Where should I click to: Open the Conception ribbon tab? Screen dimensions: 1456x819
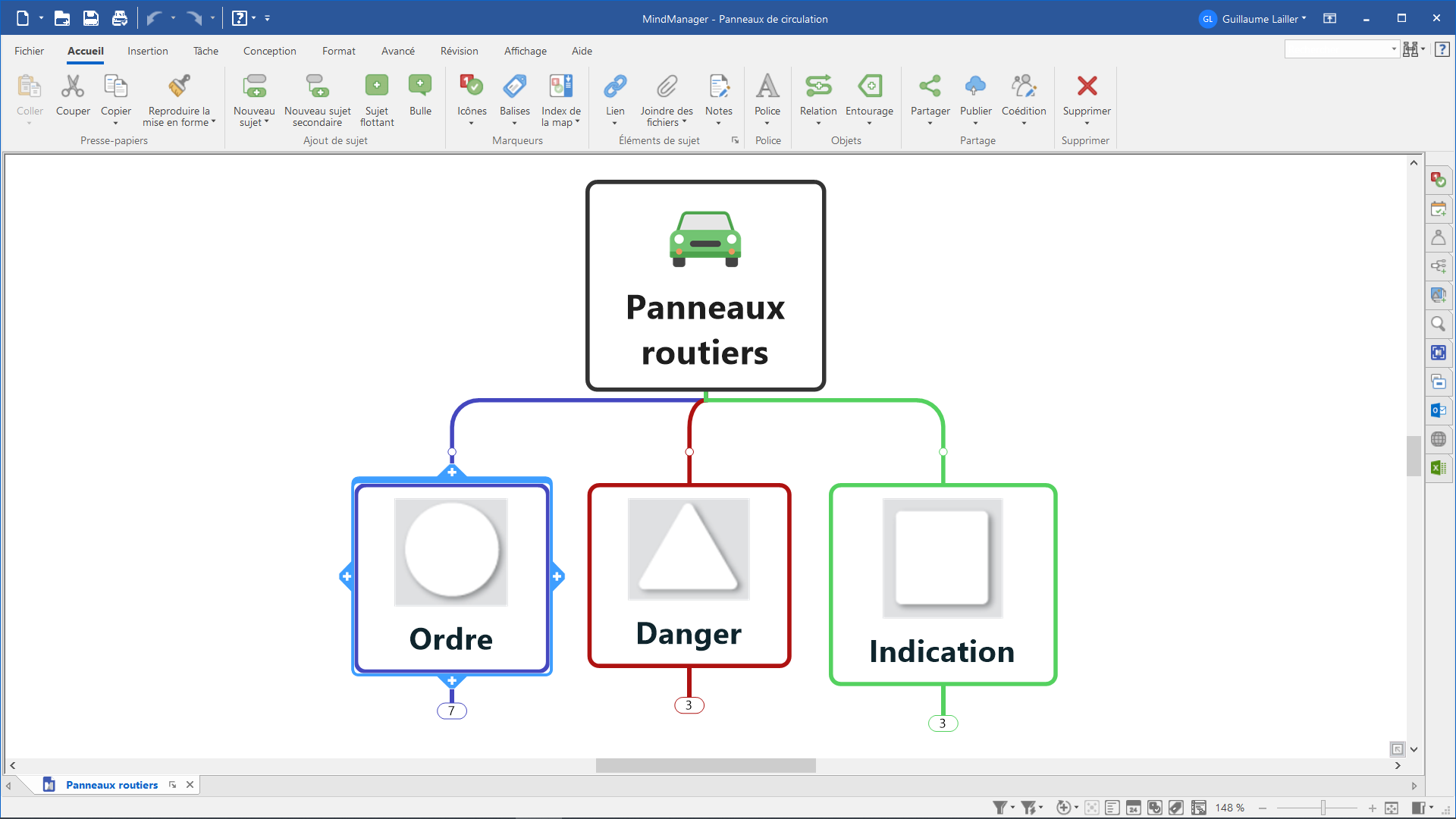269,51
